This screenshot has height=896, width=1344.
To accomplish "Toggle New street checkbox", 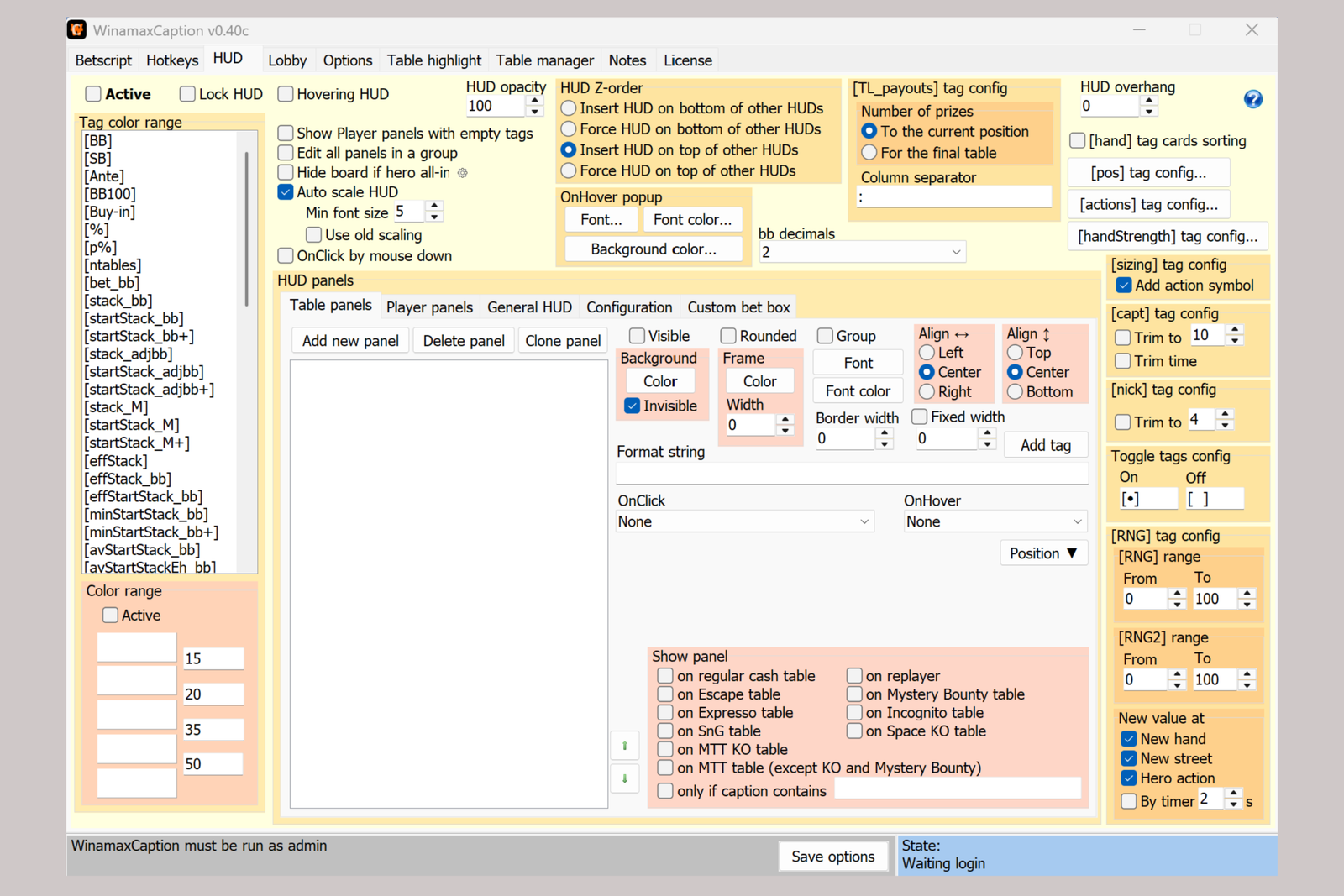I will coord(1129,758).
